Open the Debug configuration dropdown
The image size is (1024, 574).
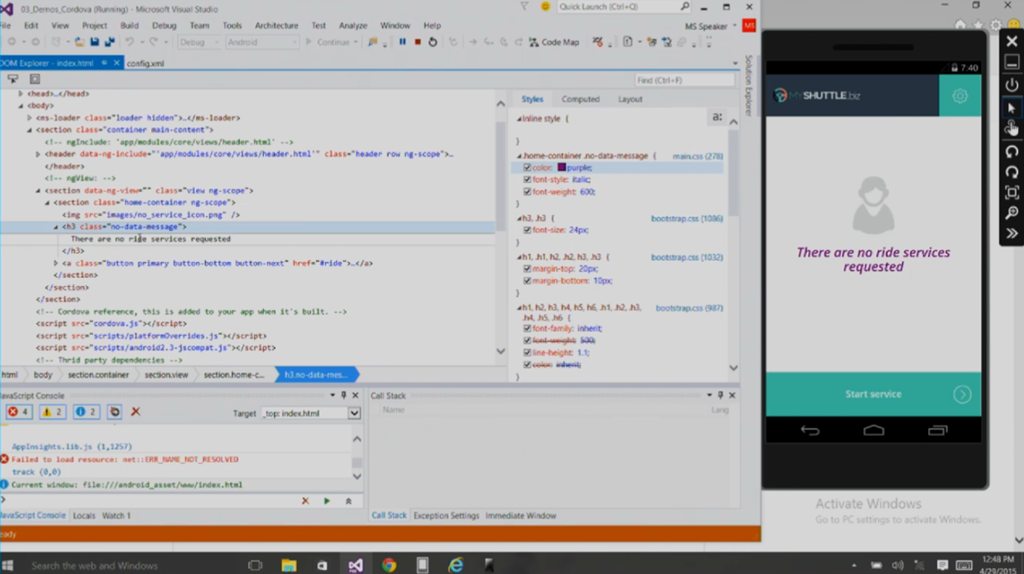coord(199,42)
